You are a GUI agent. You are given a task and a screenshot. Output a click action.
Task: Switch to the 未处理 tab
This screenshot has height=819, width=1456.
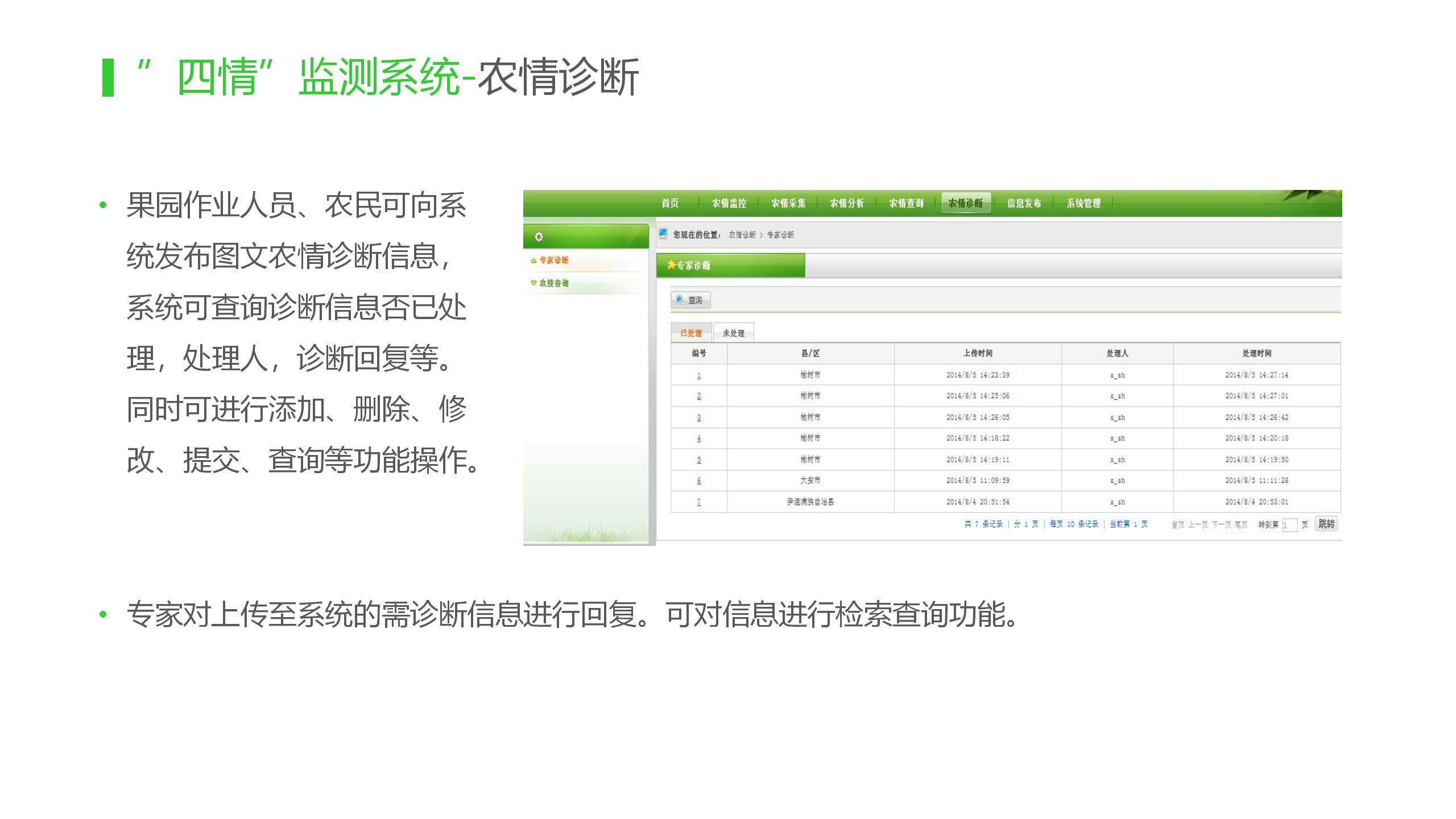click(x=734, y=333)
